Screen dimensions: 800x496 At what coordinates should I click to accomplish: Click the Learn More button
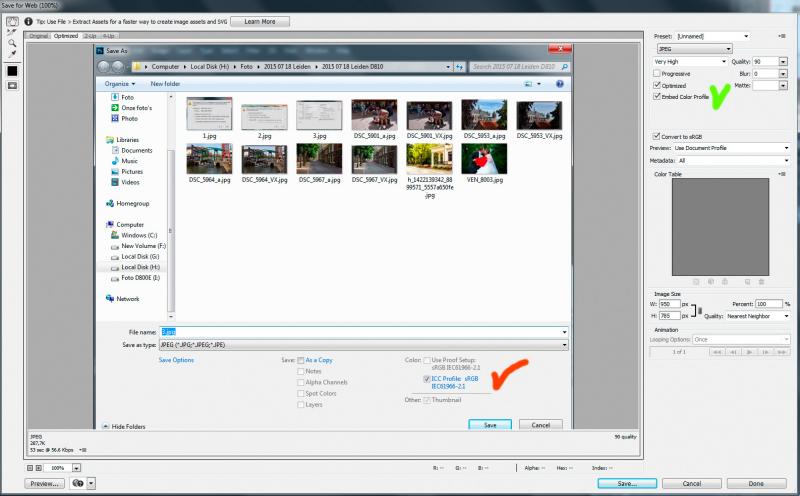click(x=260, y=21)
